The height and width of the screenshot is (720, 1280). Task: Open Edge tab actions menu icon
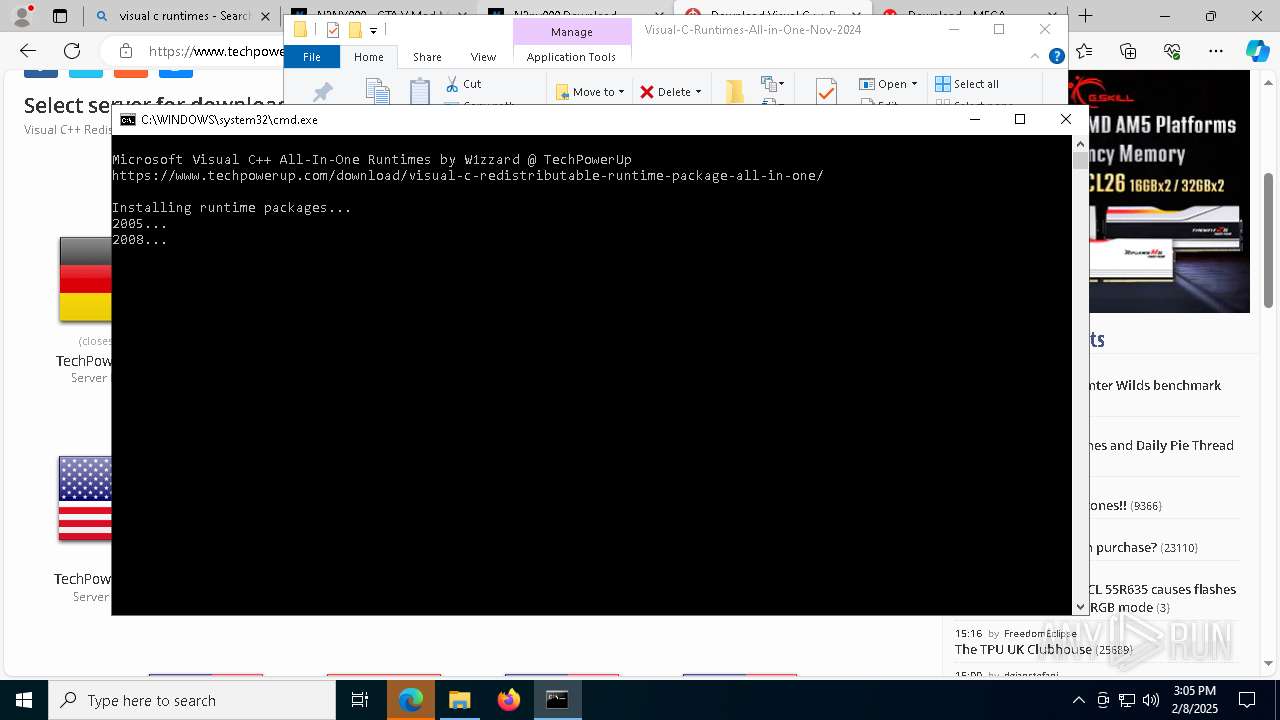click(60, 16)
